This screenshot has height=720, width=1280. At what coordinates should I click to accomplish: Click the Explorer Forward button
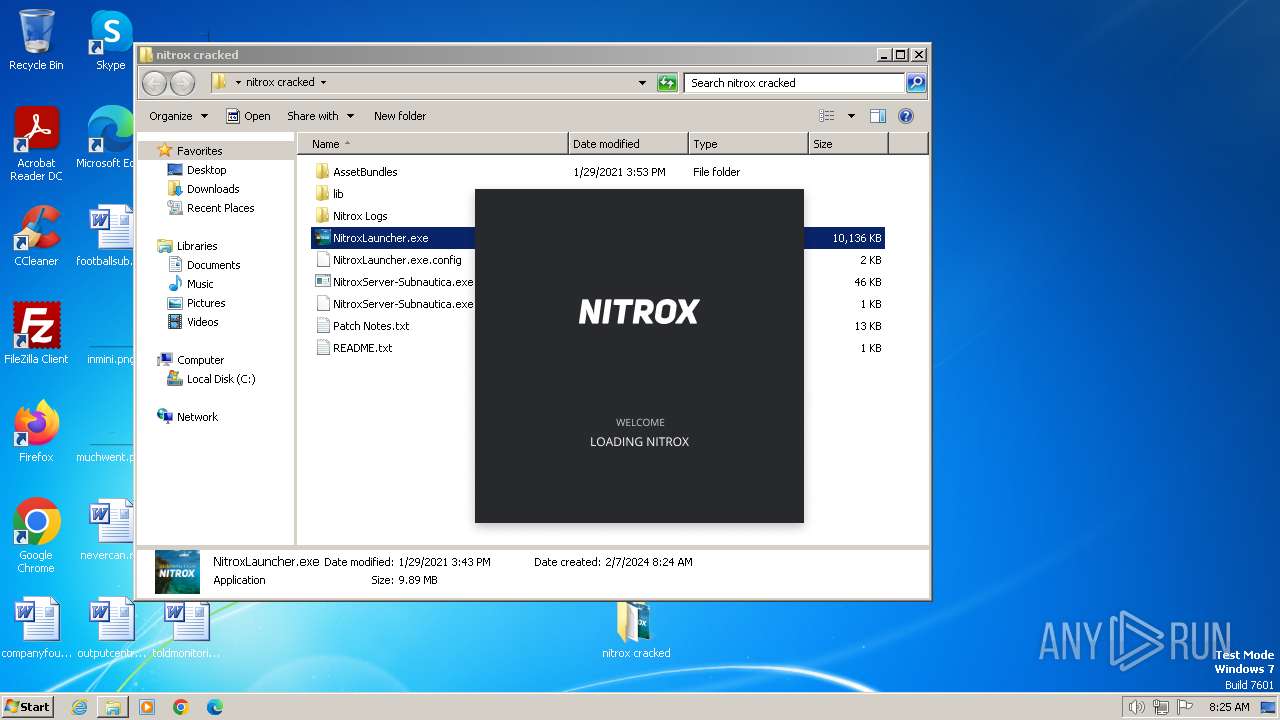coord(182,83)
